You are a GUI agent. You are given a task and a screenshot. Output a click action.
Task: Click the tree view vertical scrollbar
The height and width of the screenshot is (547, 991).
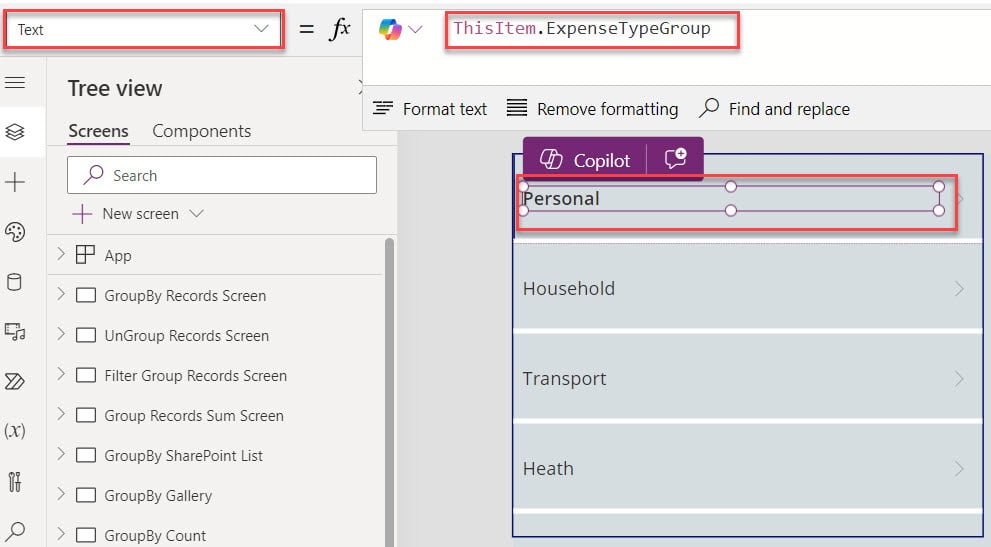(389, 392)
